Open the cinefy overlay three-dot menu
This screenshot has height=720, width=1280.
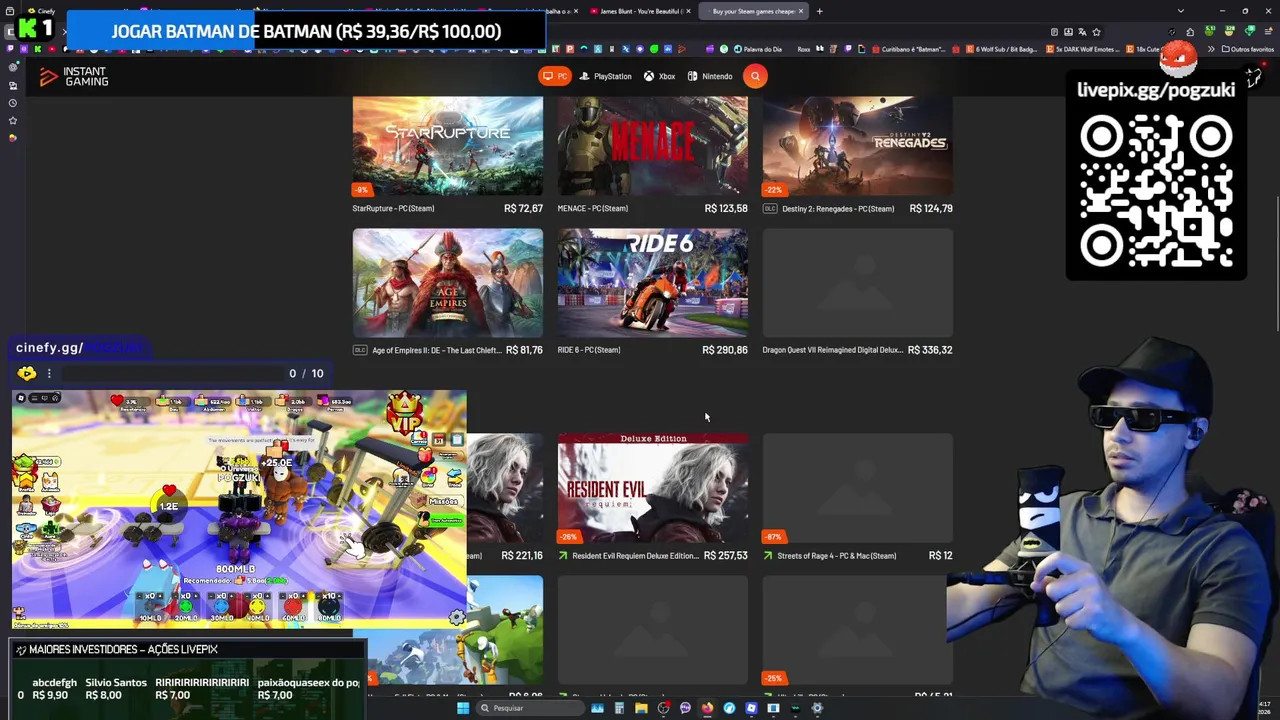click(49, 373)
